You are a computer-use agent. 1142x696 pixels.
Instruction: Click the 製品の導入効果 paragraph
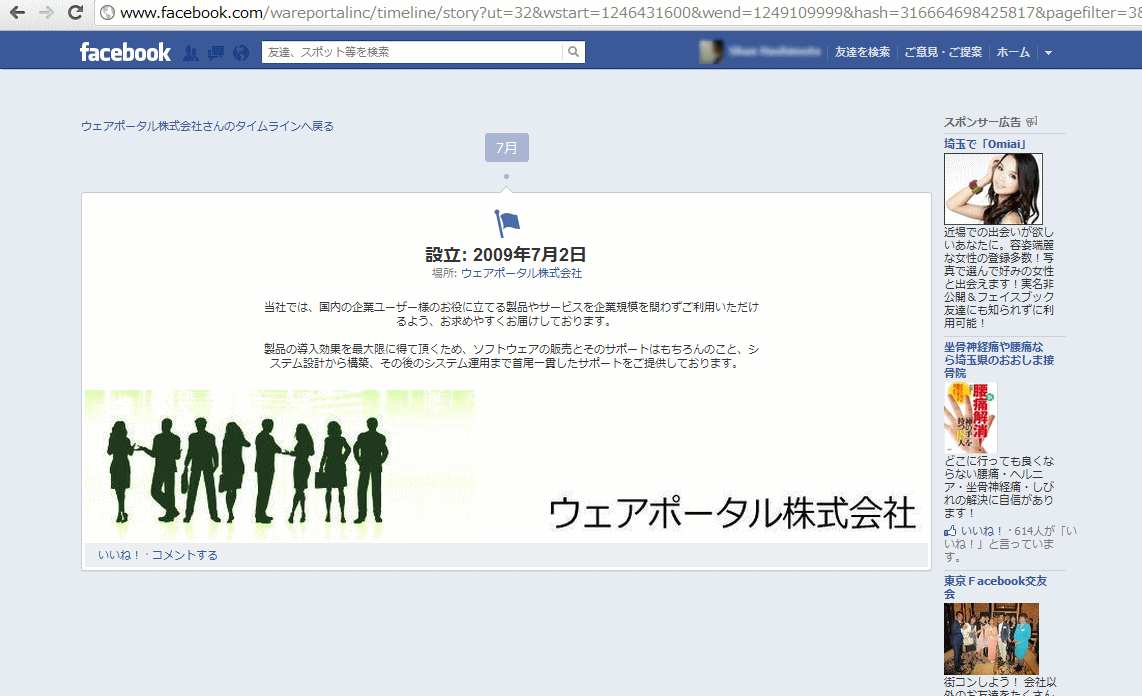[x=511, y=356]
